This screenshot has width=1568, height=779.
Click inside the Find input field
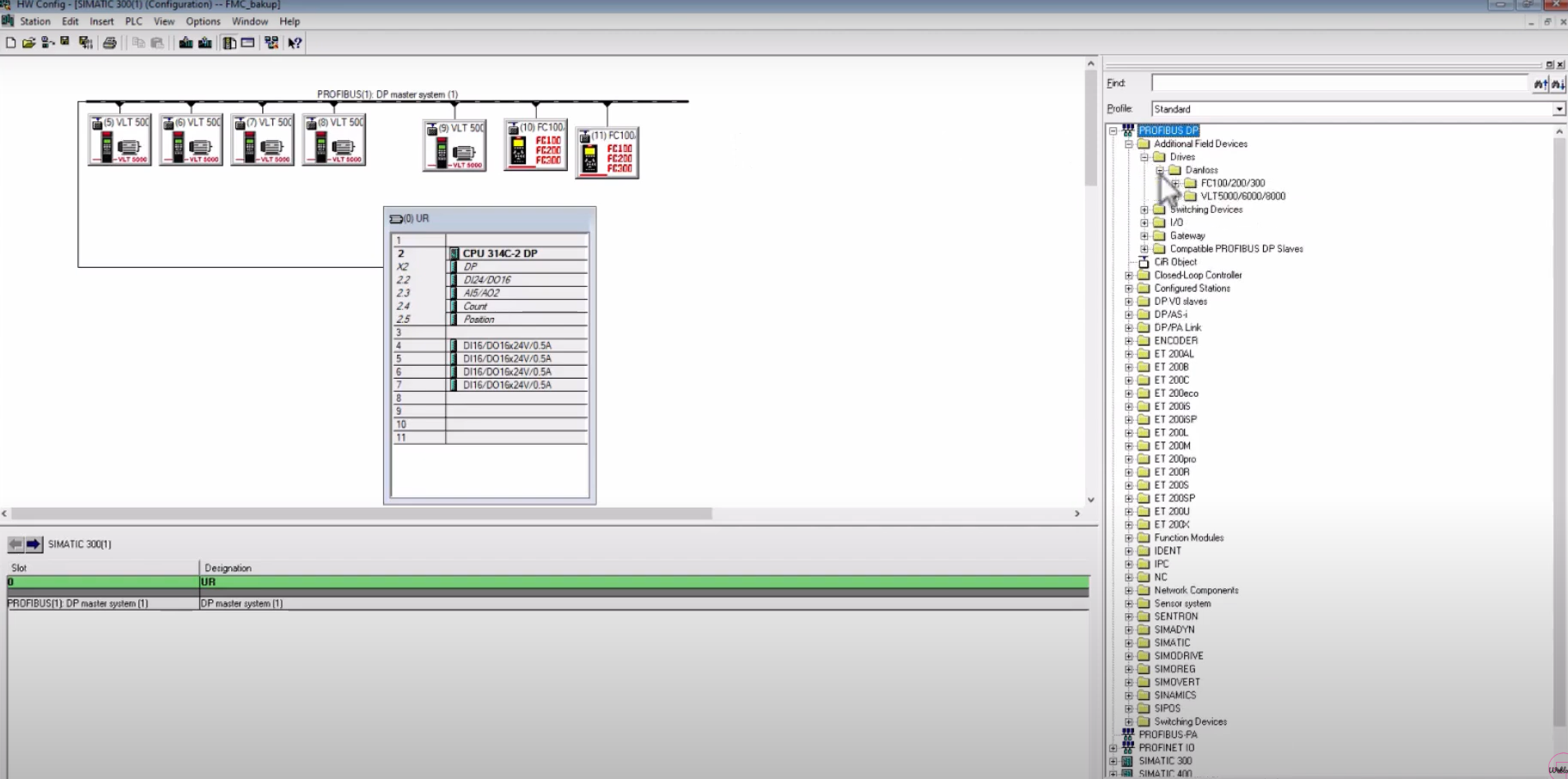[x=1339, y=83]
